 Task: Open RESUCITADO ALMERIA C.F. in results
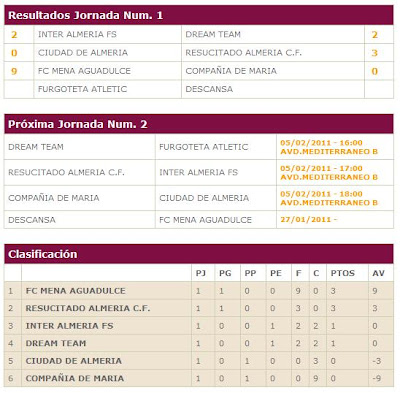click(243, 53)
